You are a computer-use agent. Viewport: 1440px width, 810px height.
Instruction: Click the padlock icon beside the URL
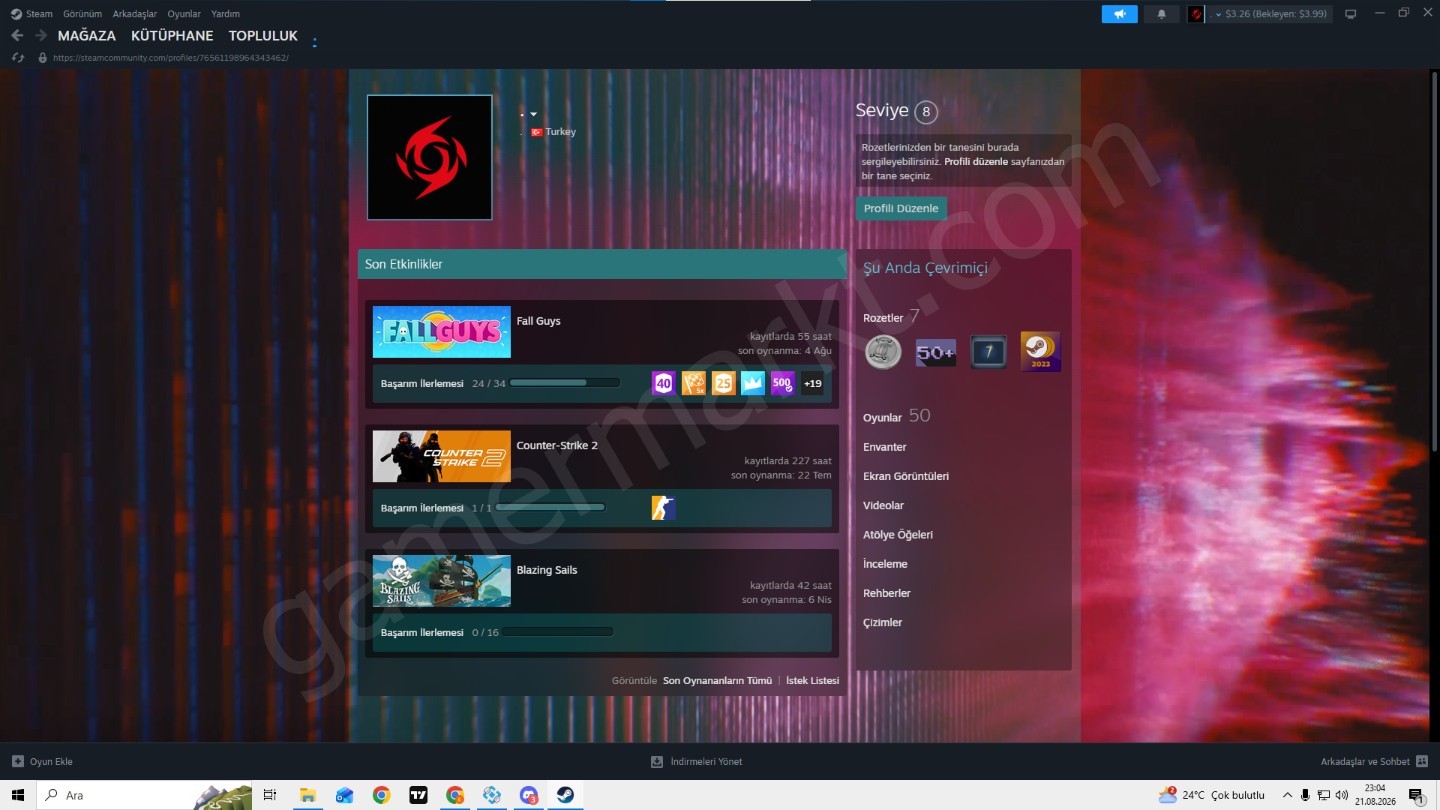point(42,58)
